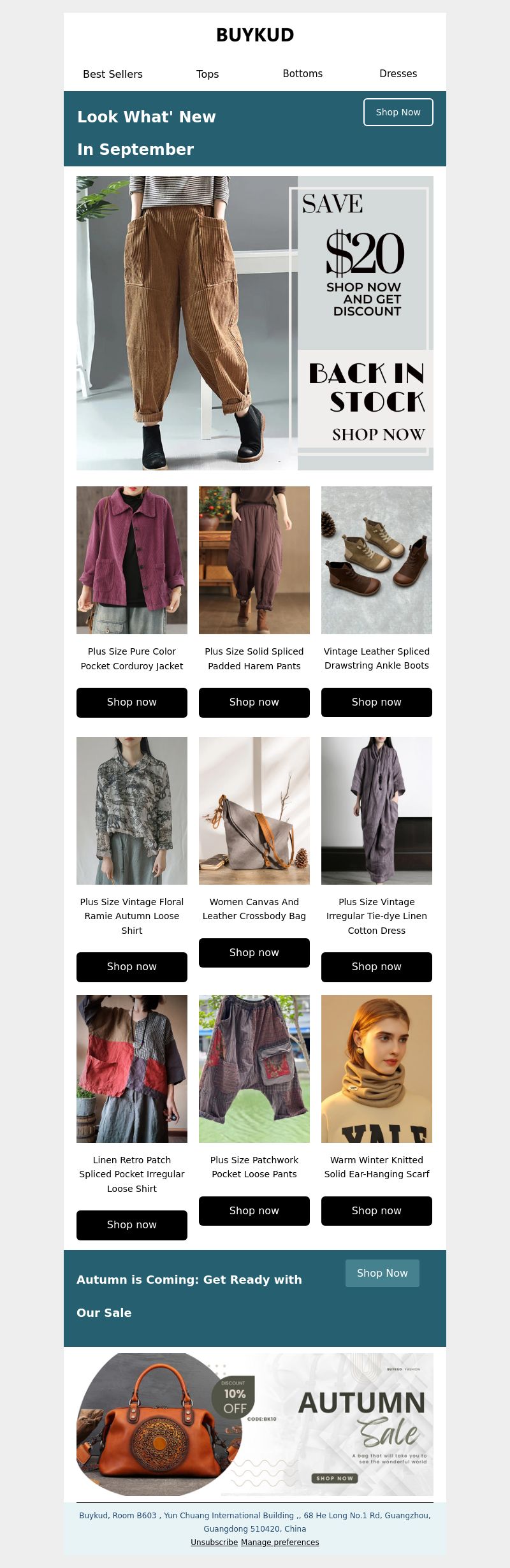
Task: View the Canvas And Leather Crossbody Bag image
Action: [254, 811]
